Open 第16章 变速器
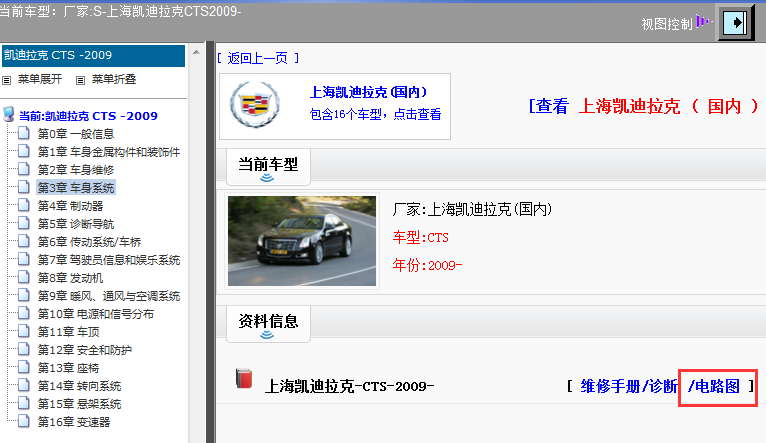766x443 pixels. tap(74, 422)
